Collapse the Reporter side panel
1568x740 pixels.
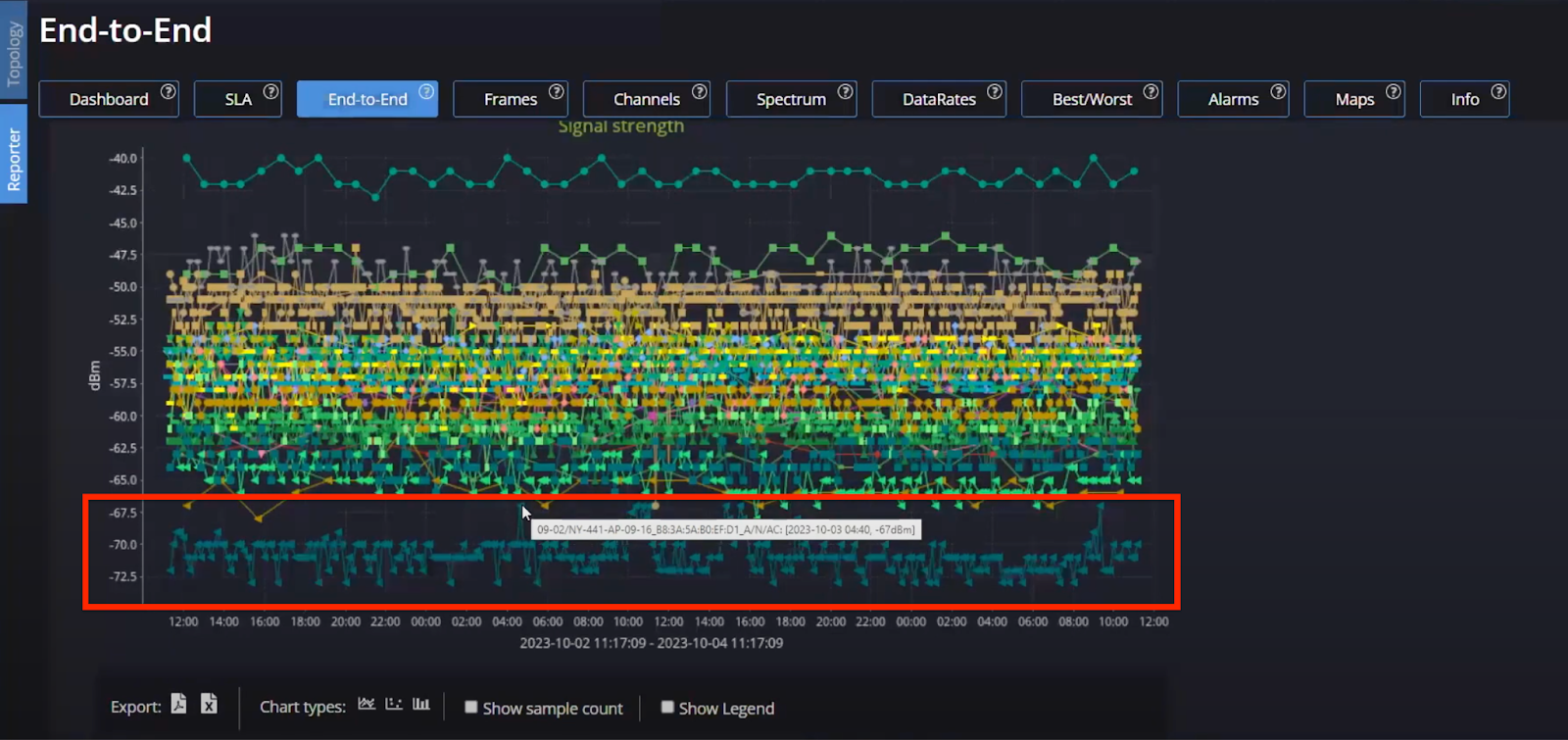(x=14, y=157)
